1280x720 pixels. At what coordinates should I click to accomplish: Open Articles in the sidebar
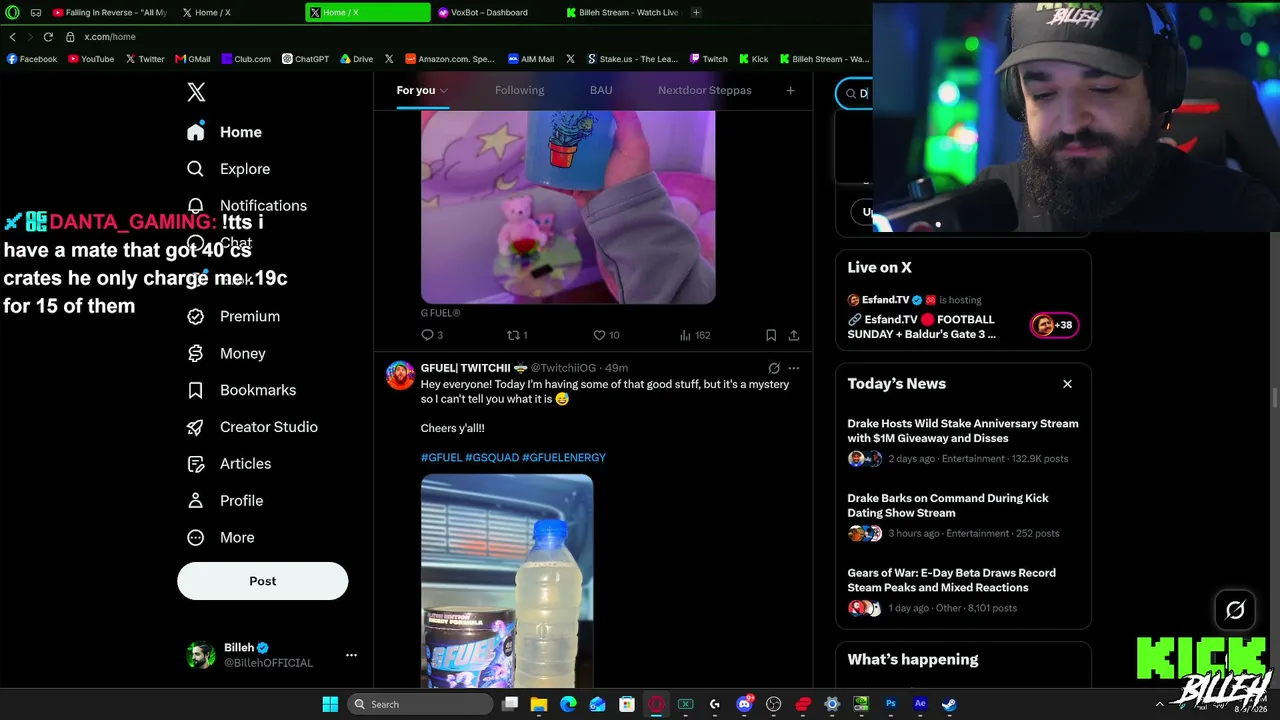coord(229,464)
